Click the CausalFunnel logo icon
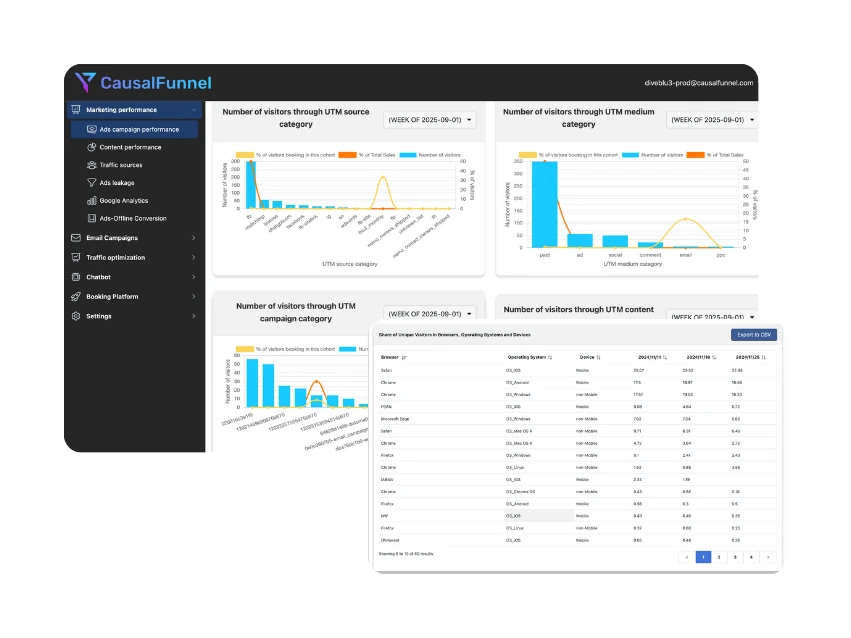 click(x=86, y=82)
